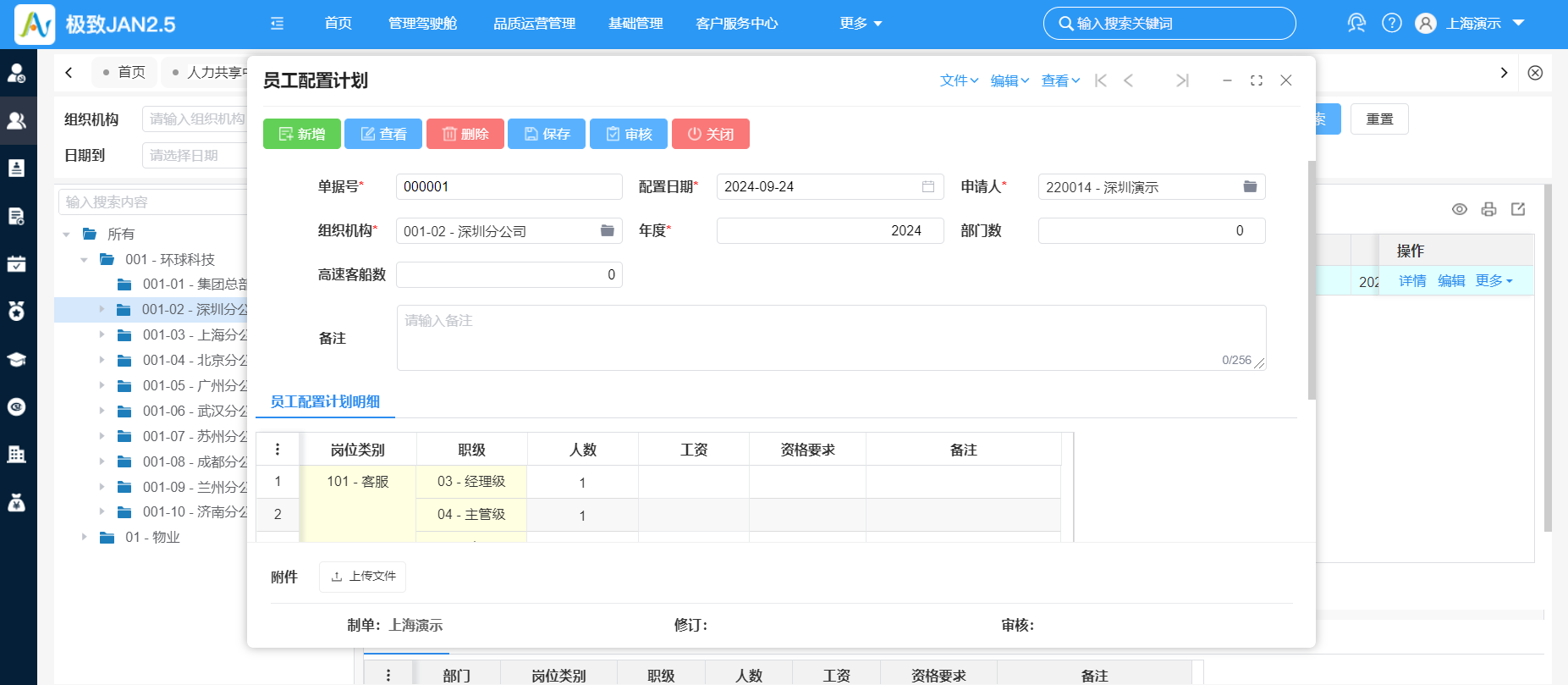
Task: Click the 保存 button
Action: (x=547, y=134)
